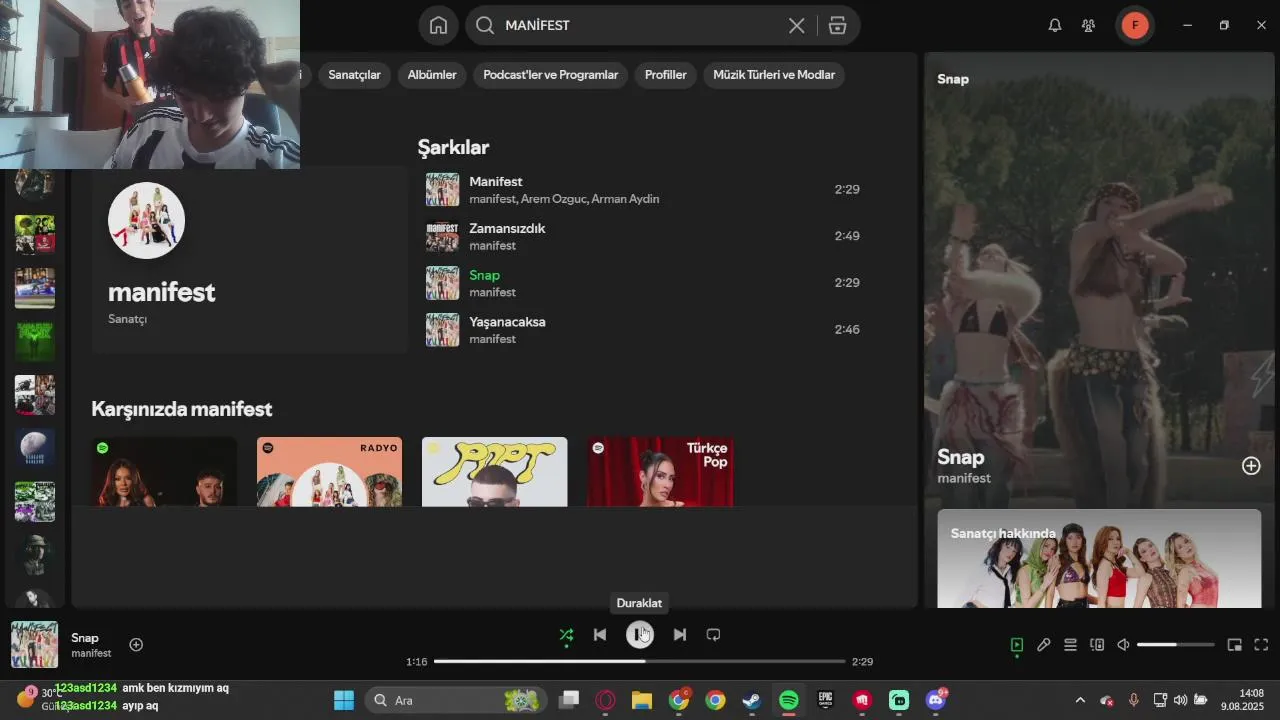Open Windows Start menu
The image size is (1280, 720).
pyautogui.click(x=344, y=700)
